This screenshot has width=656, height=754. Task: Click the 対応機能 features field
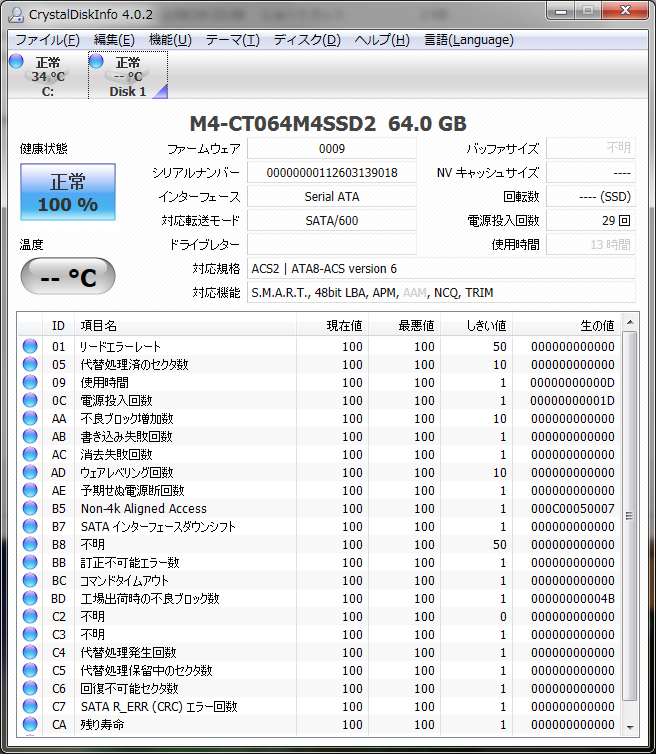[441, 292]
